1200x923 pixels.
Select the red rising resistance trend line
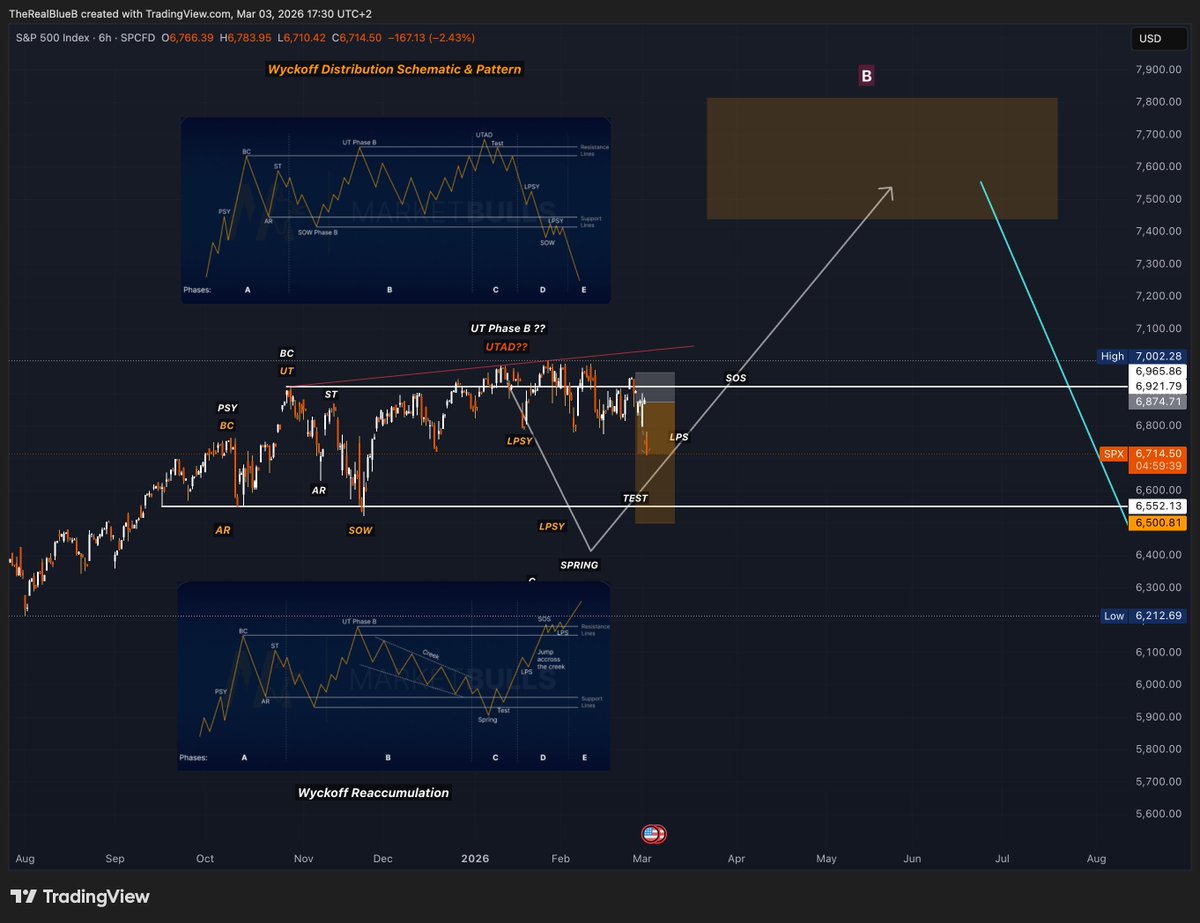pyautogui.click(x=490, y=366)
